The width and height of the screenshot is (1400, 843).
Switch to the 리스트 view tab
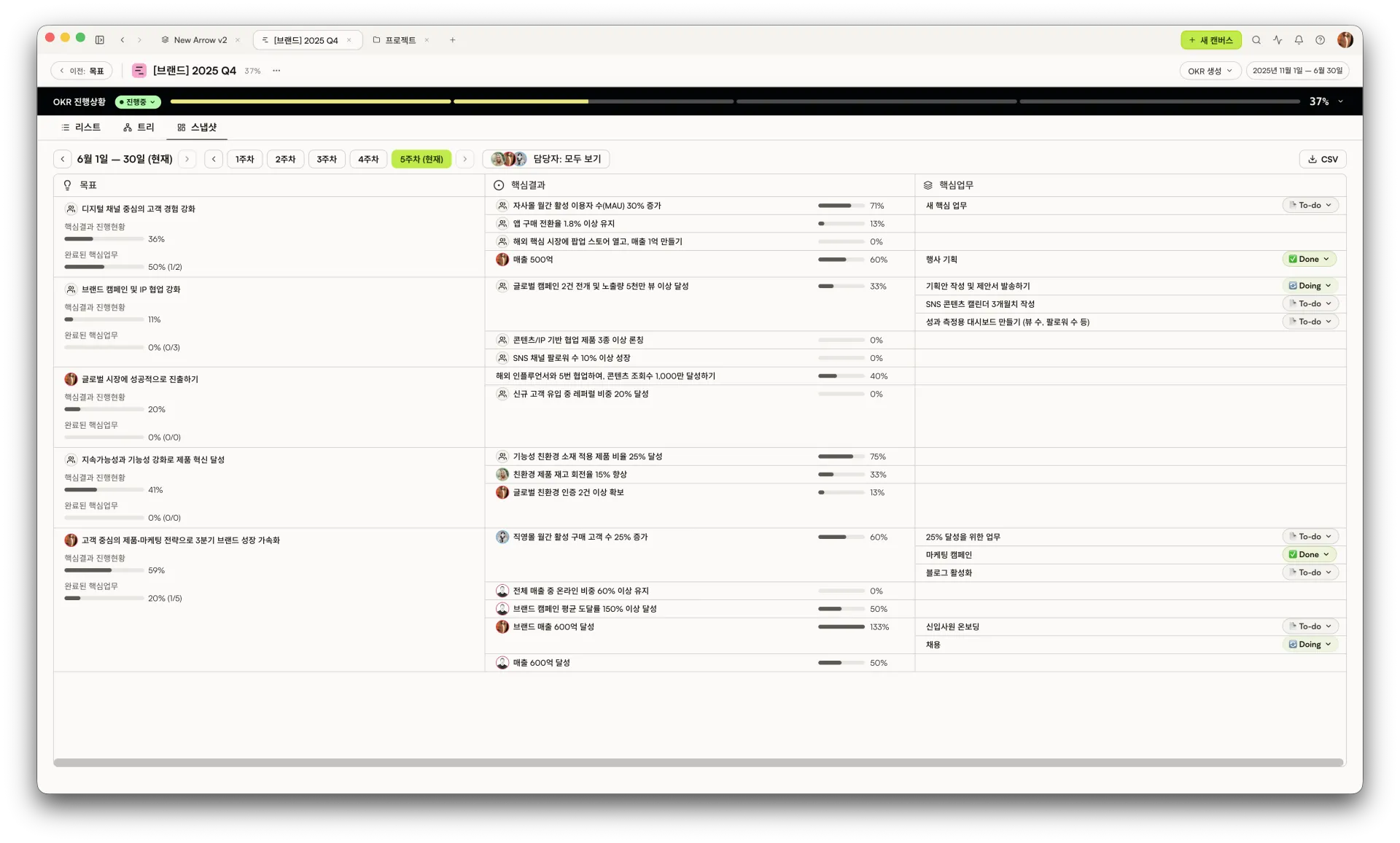coord(81,128)
